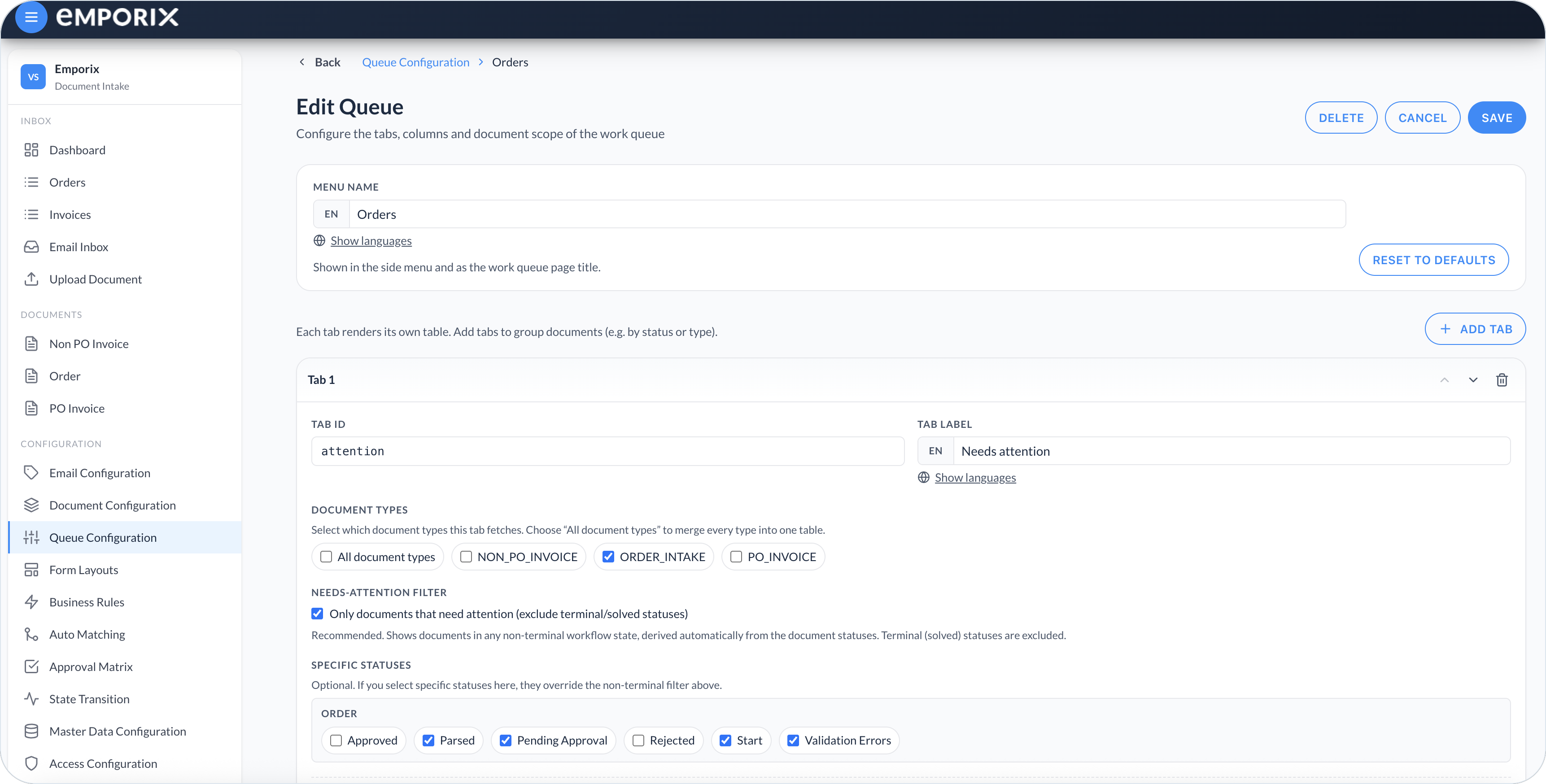1546x784 pixels.
Task: Click the Dashboard grid icon
Action: 31,150
